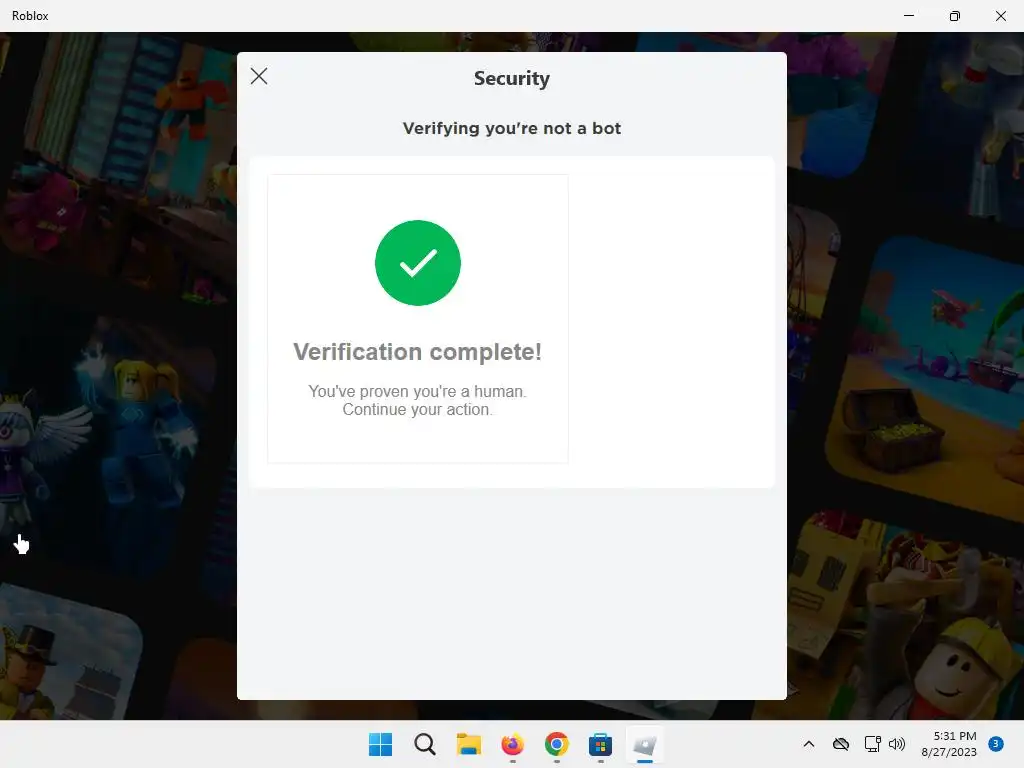Click the "Continue your action." text
This screenshot has height=768, width=1024.
pos(417,409)
